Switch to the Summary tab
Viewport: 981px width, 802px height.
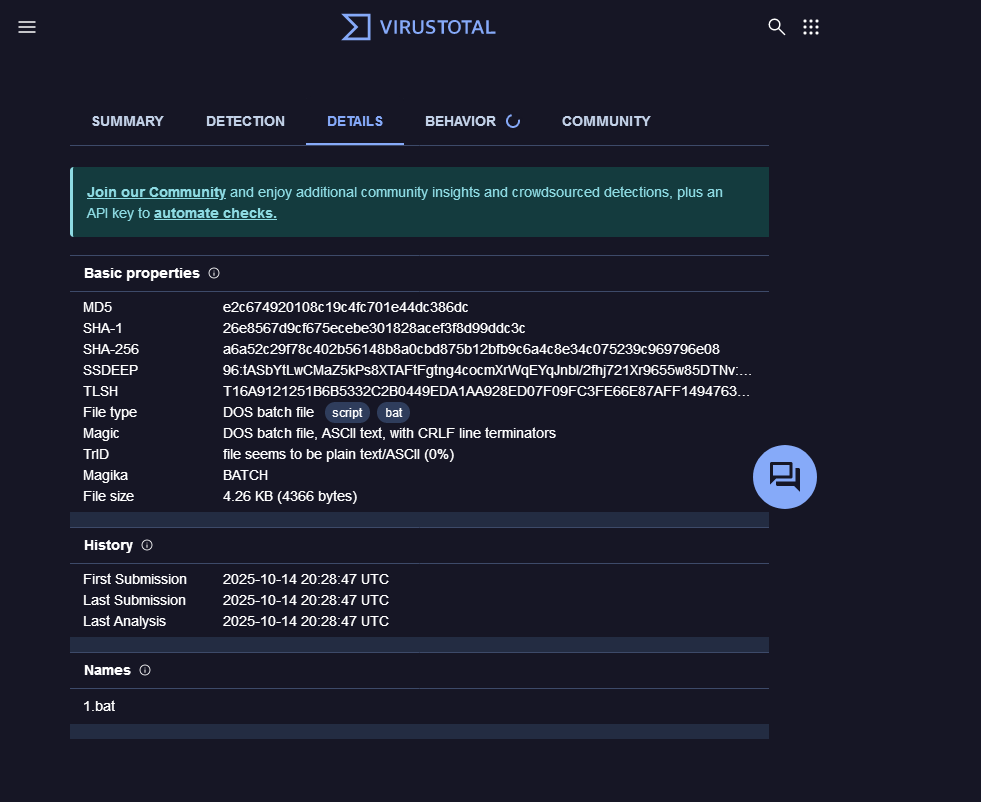(128, 121)
